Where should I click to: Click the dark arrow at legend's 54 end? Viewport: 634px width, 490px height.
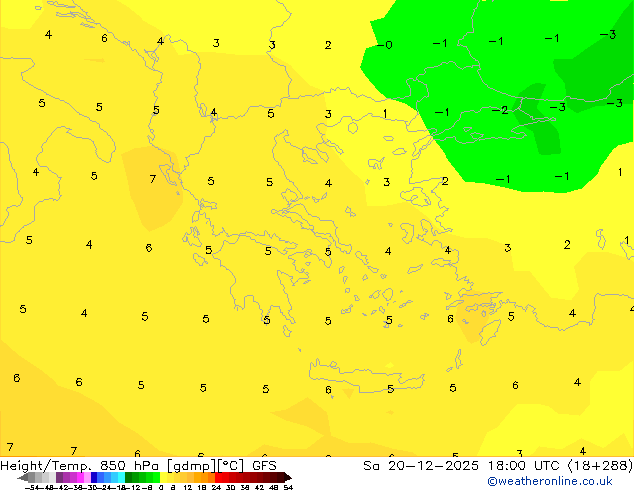[x=288, y=477]
